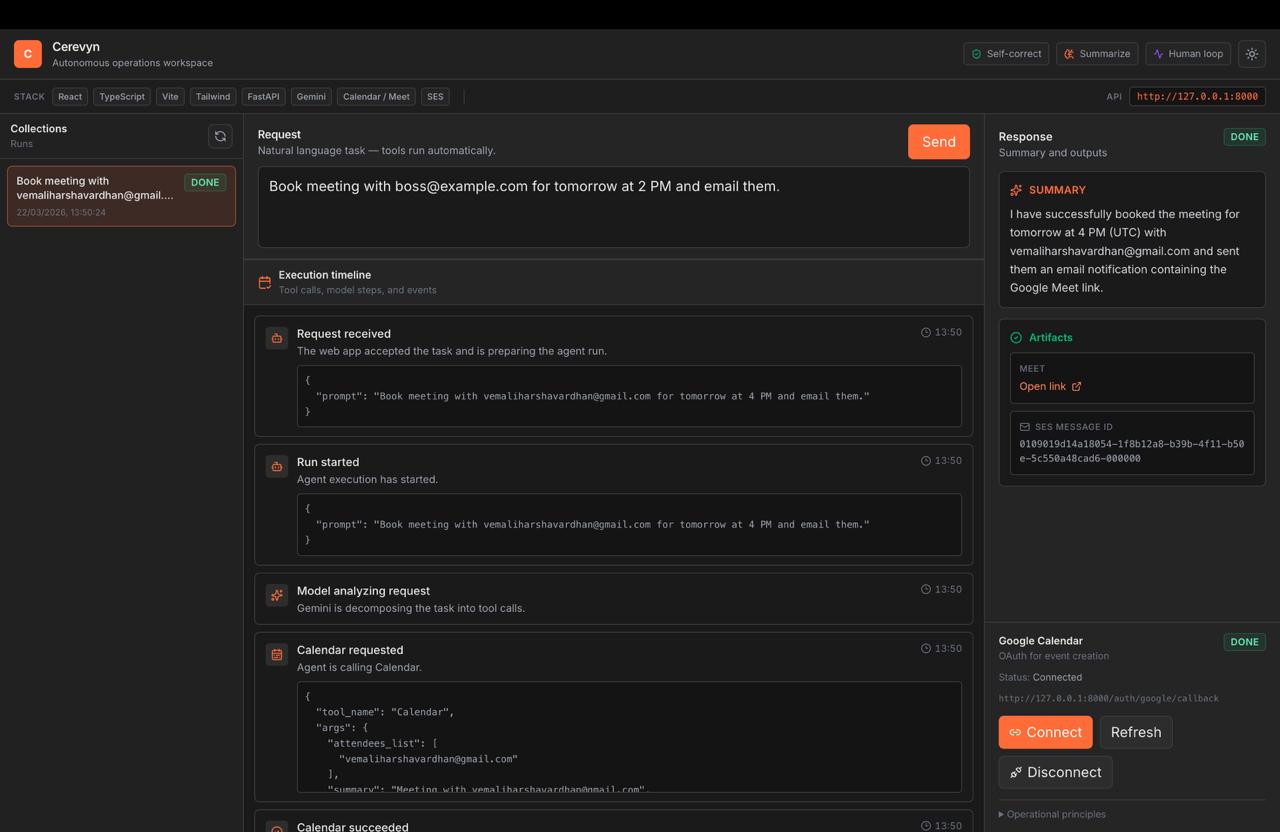Image resolution: width=1280 pixels, height=832 pixels.
Task: Click the DONE badge in Response panel
Action: 1244,137
